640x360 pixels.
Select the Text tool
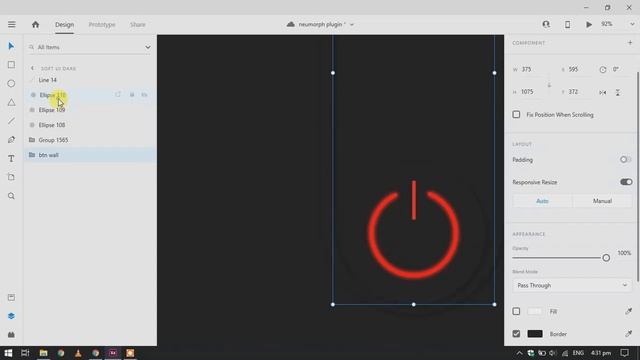point(11,159)
